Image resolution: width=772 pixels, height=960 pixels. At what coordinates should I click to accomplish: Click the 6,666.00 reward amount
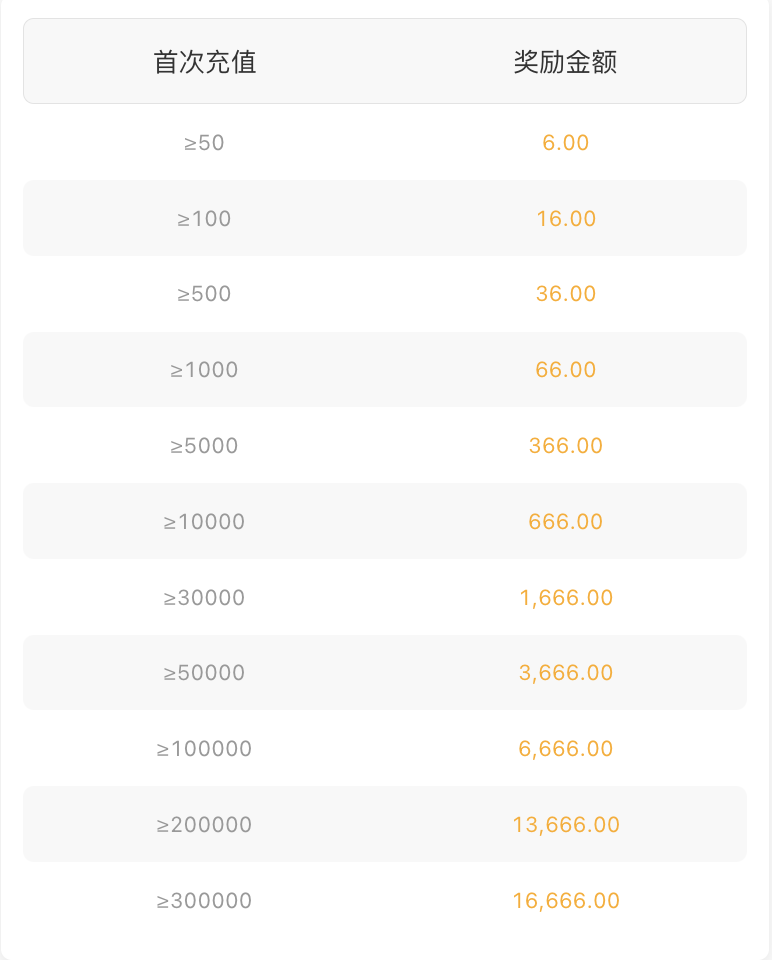566,749
